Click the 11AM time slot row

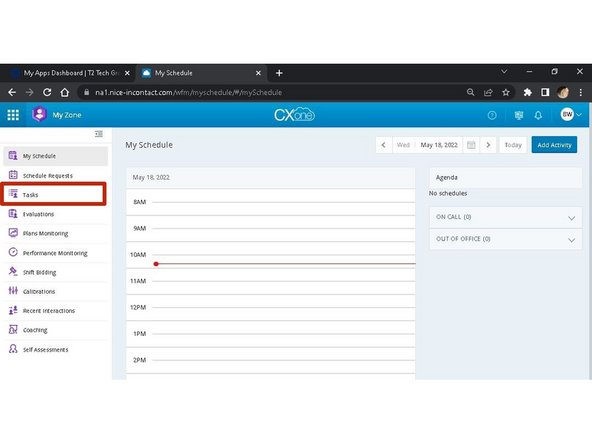[x=271, y=281]
